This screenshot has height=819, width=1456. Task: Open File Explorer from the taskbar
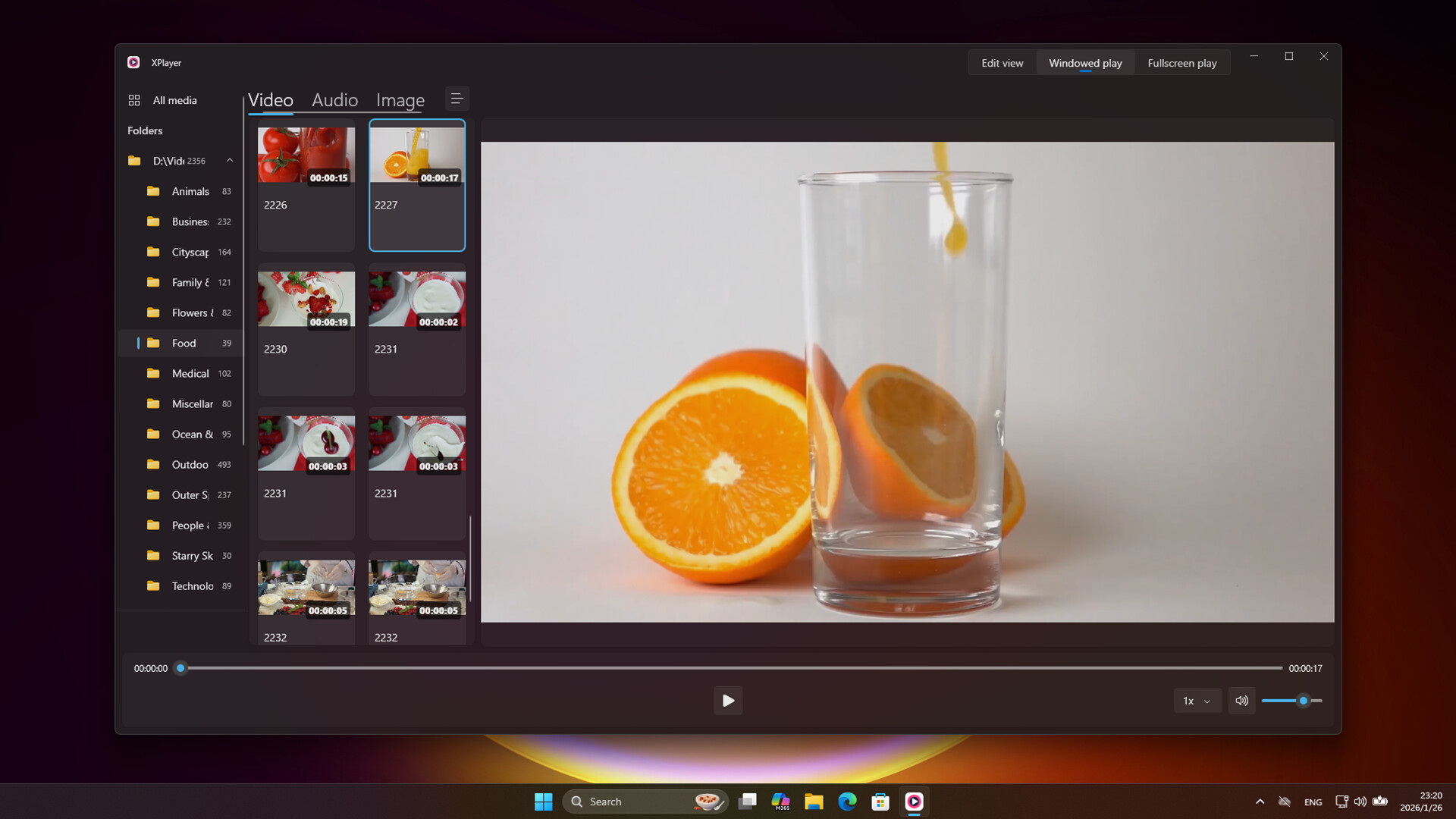point(814,802)
